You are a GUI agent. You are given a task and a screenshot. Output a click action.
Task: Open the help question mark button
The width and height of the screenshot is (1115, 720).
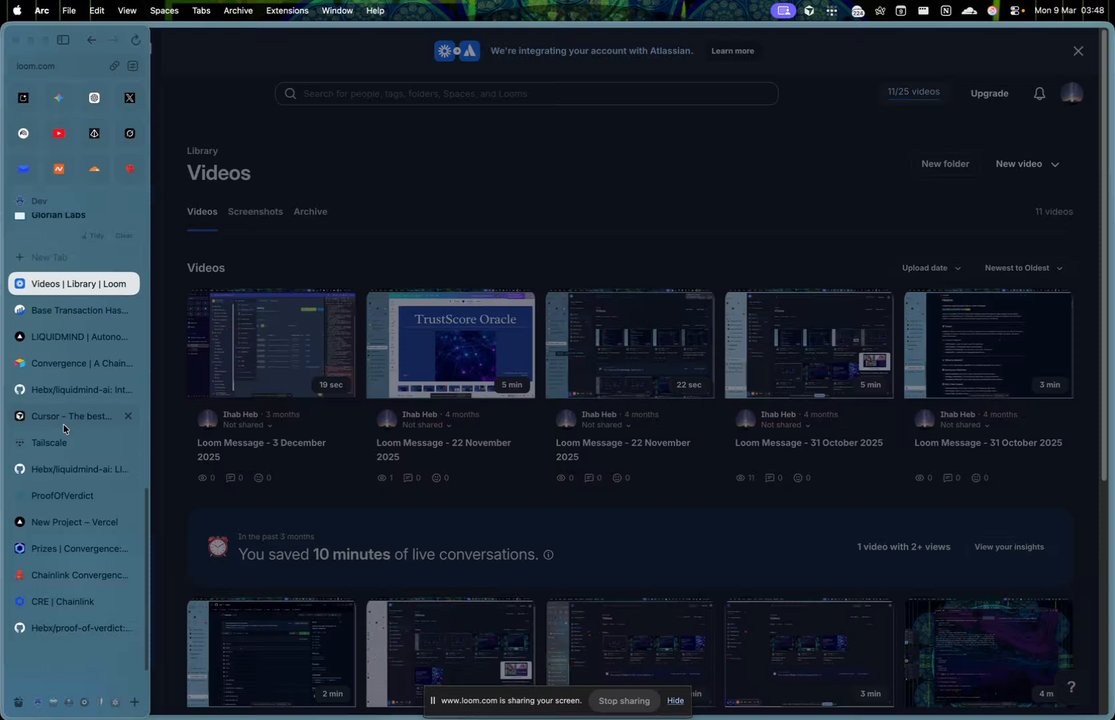coord(1071,687)
